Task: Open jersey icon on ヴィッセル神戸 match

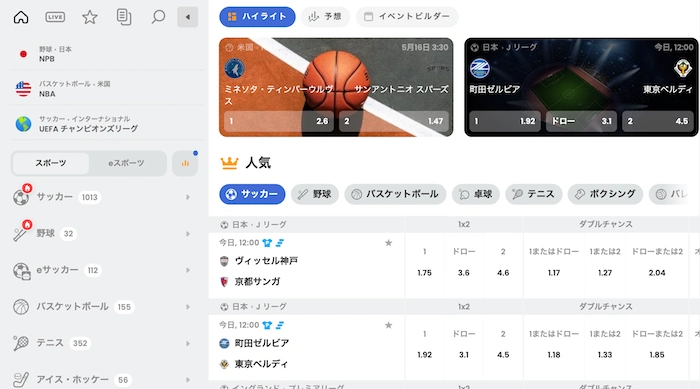Action: tap(267, 243)
